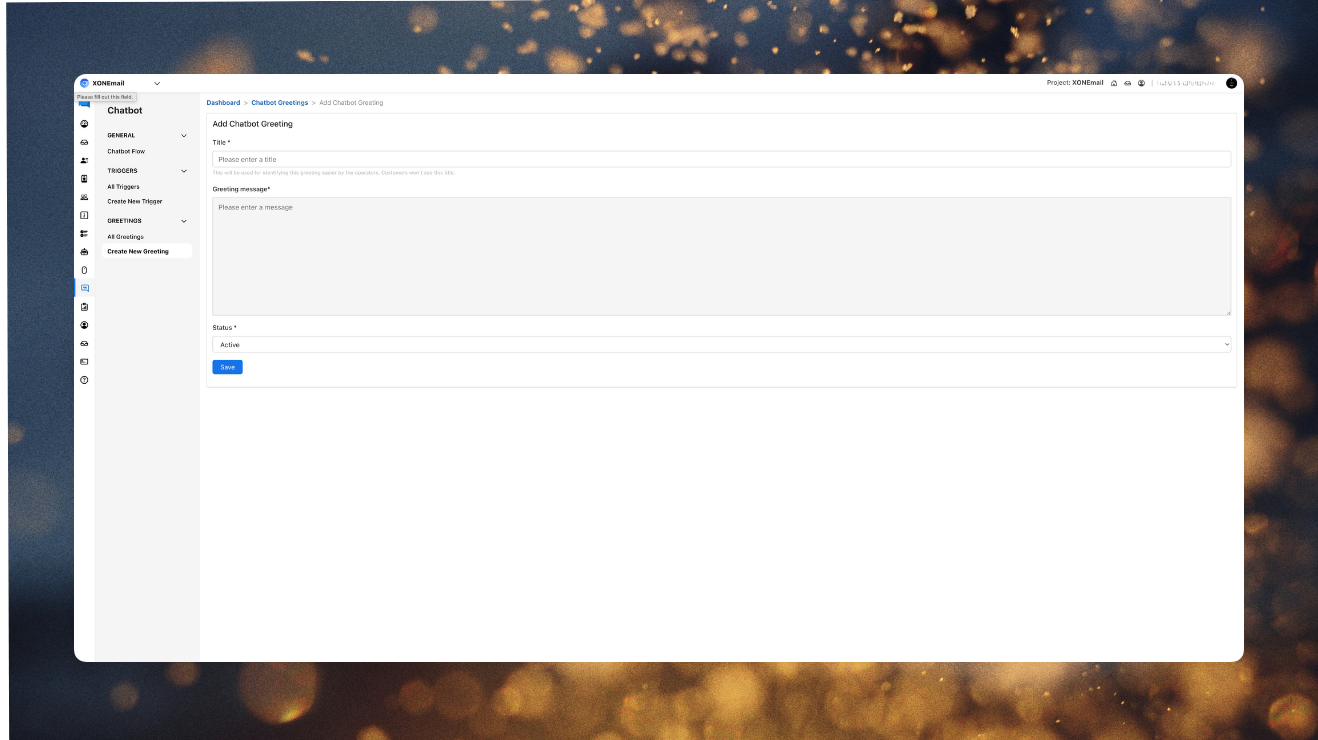The image size is (1318, 740).
Task: Click the checklist icon in left sidebar
Action: tap(84, 233)
